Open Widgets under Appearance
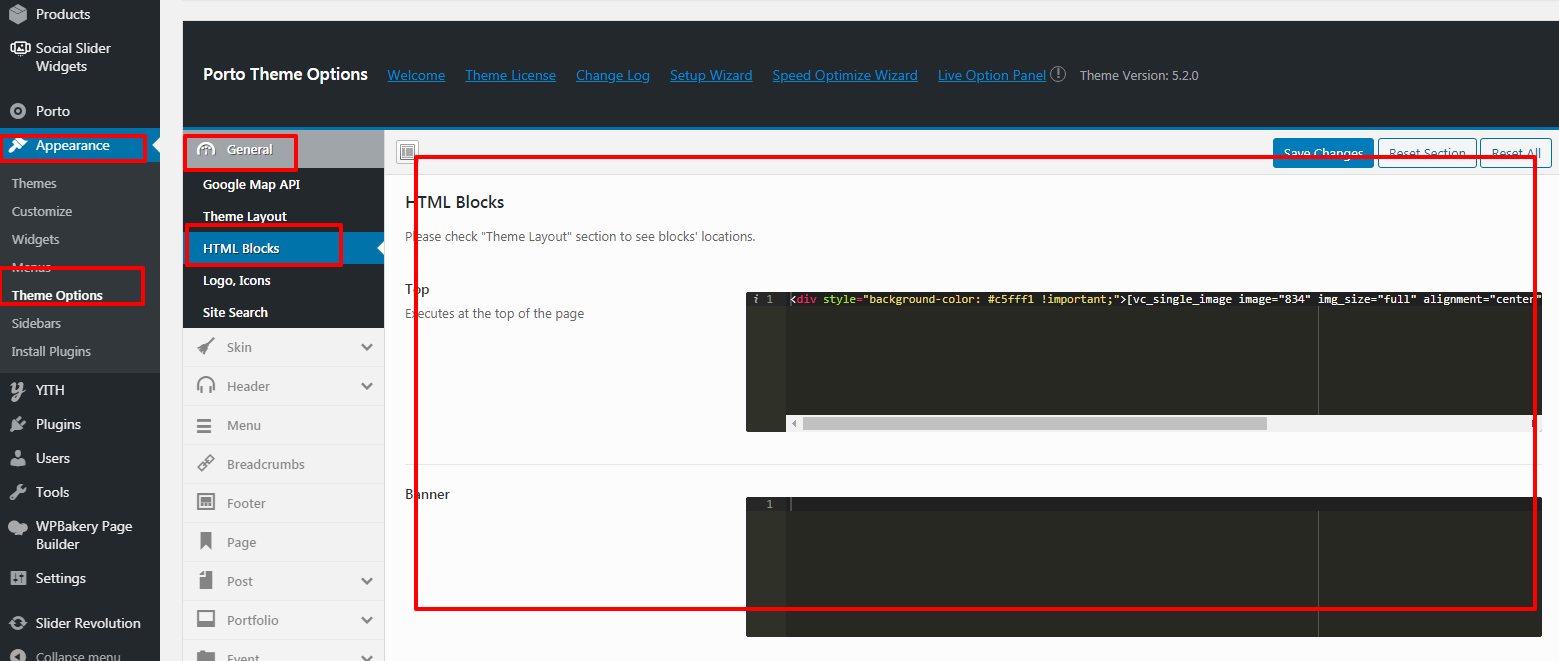Image resolution: width=1559 pixels, height=661 pixels. 36,239
